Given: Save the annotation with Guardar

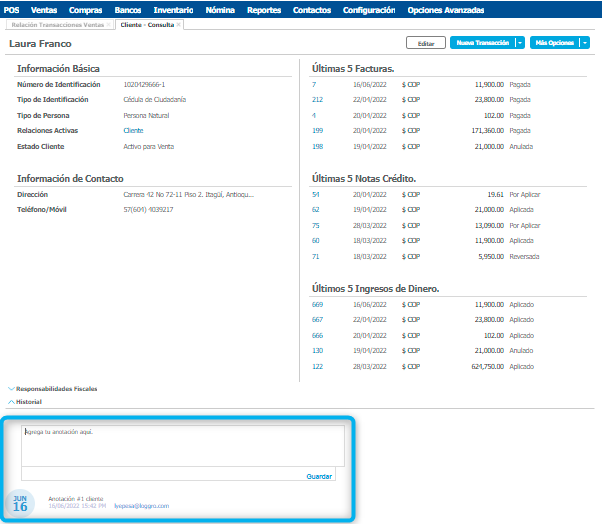Looking at the screenshot, I should (x=319, y=476).
